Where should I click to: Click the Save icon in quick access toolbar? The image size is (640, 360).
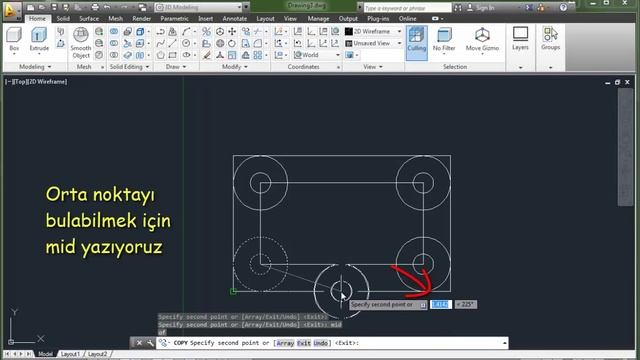pos(54,7)
